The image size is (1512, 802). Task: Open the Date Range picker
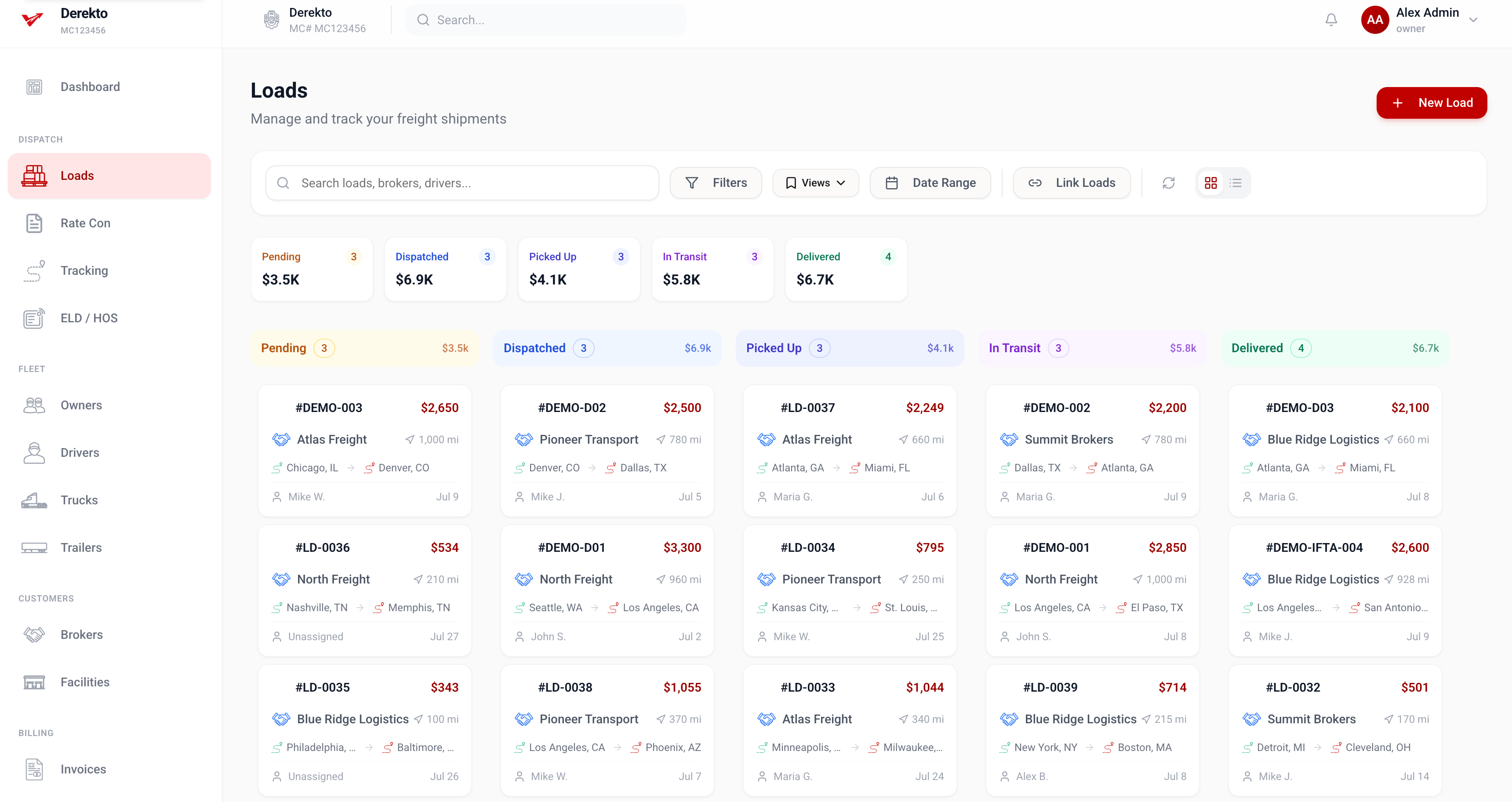[x=930, y=183]
